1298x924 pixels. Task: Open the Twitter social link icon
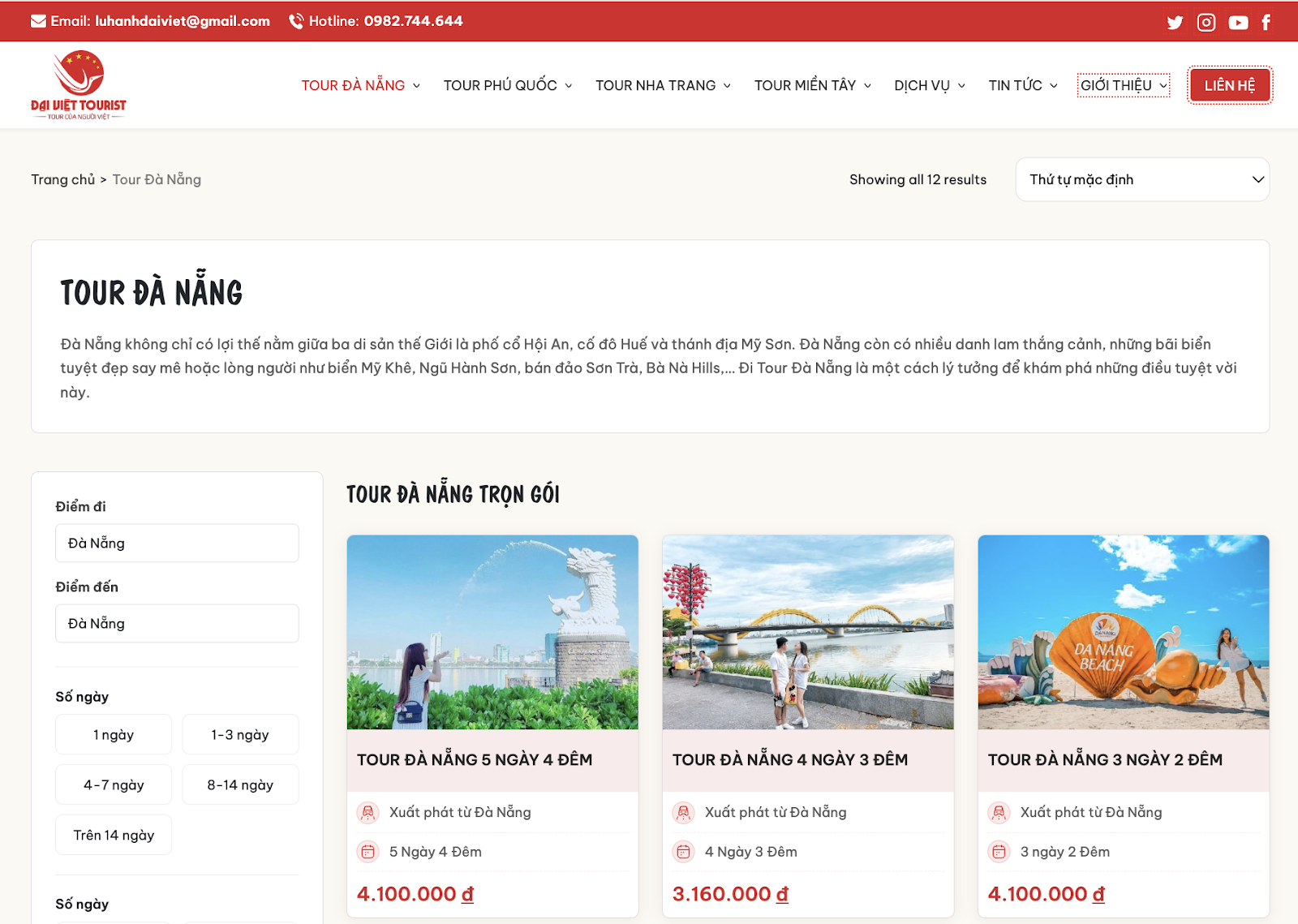point(1175,23)
